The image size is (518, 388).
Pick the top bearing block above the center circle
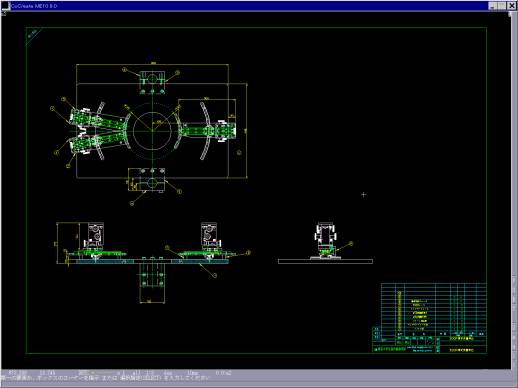(x=152, y=82)
